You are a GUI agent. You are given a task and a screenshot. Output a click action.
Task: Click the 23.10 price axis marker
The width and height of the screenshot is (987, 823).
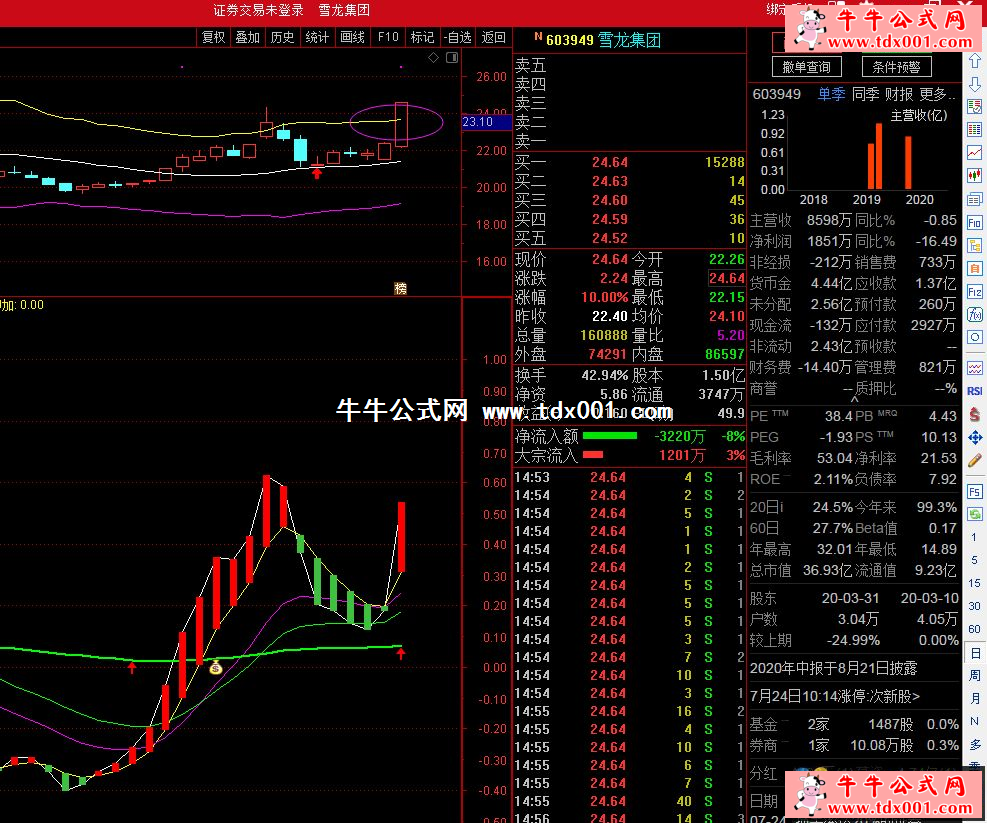click(x=486, y=122)
